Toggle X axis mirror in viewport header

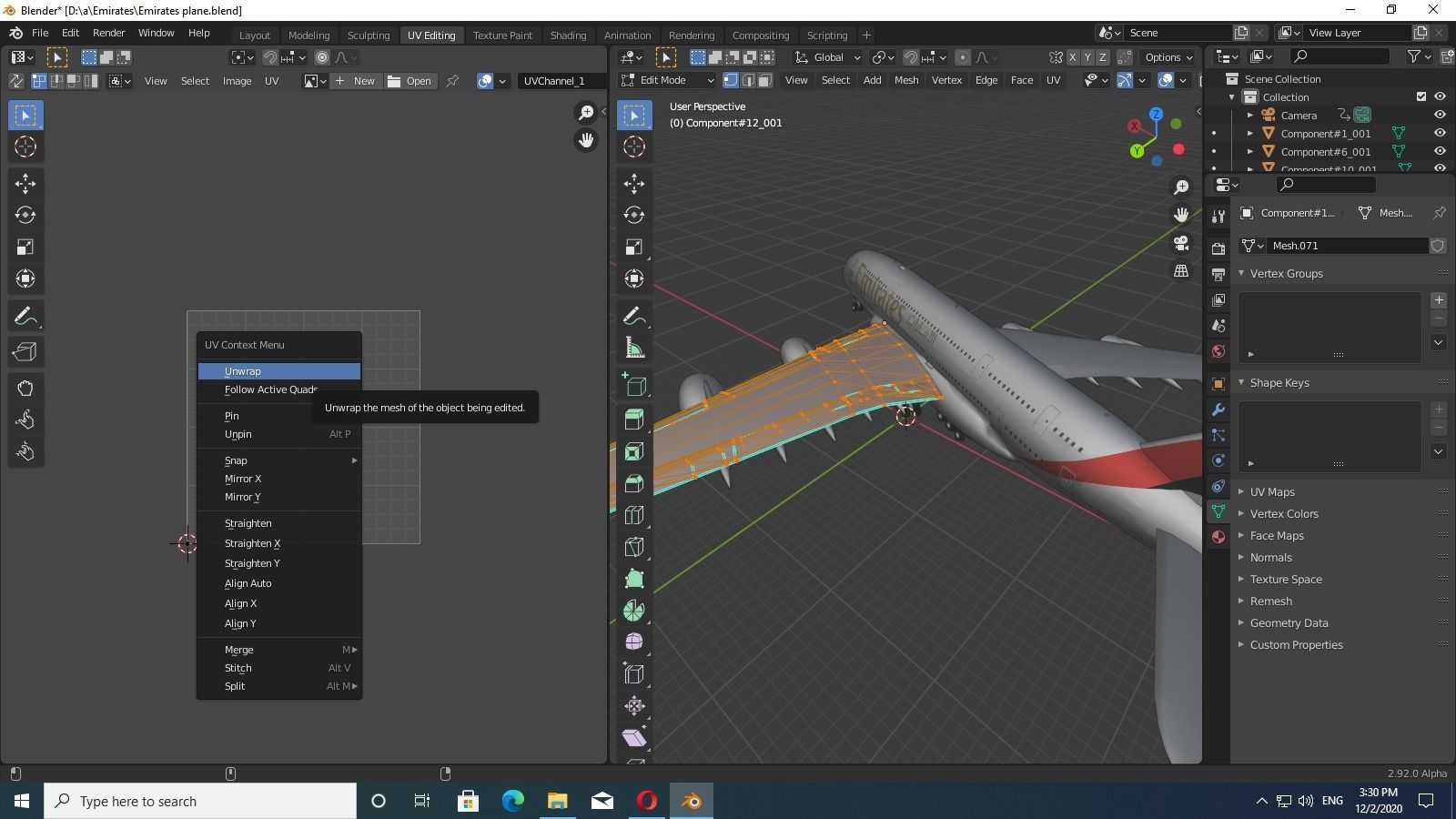click(x=1072, y=57)
